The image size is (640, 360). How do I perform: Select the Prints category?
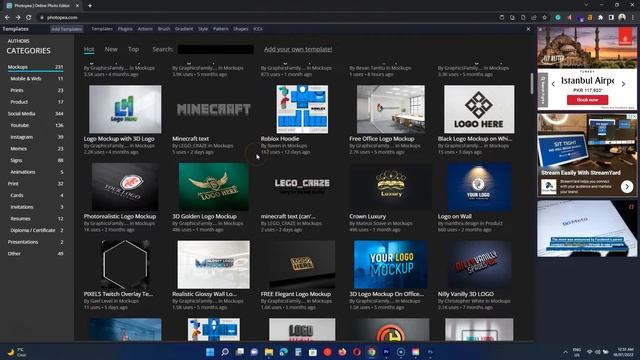(36, 90)
